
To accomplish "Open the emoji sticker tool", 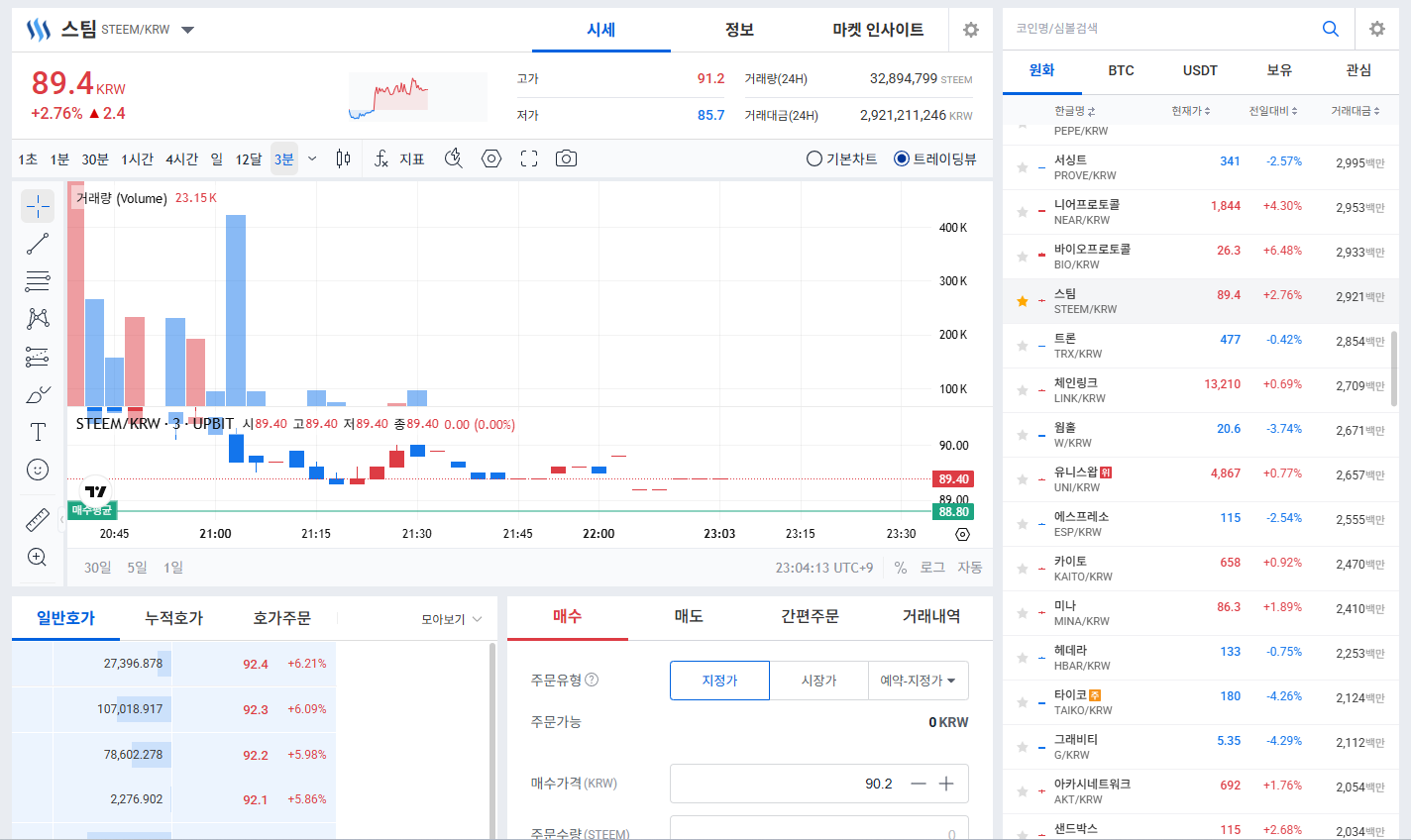I will [x=38, y=470].
